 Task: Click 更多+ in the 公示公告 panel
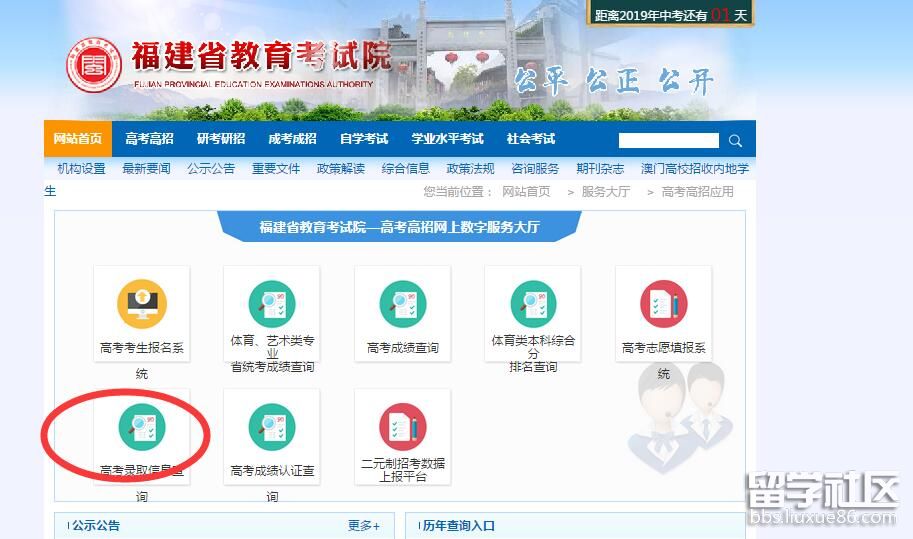pos(363,525)
